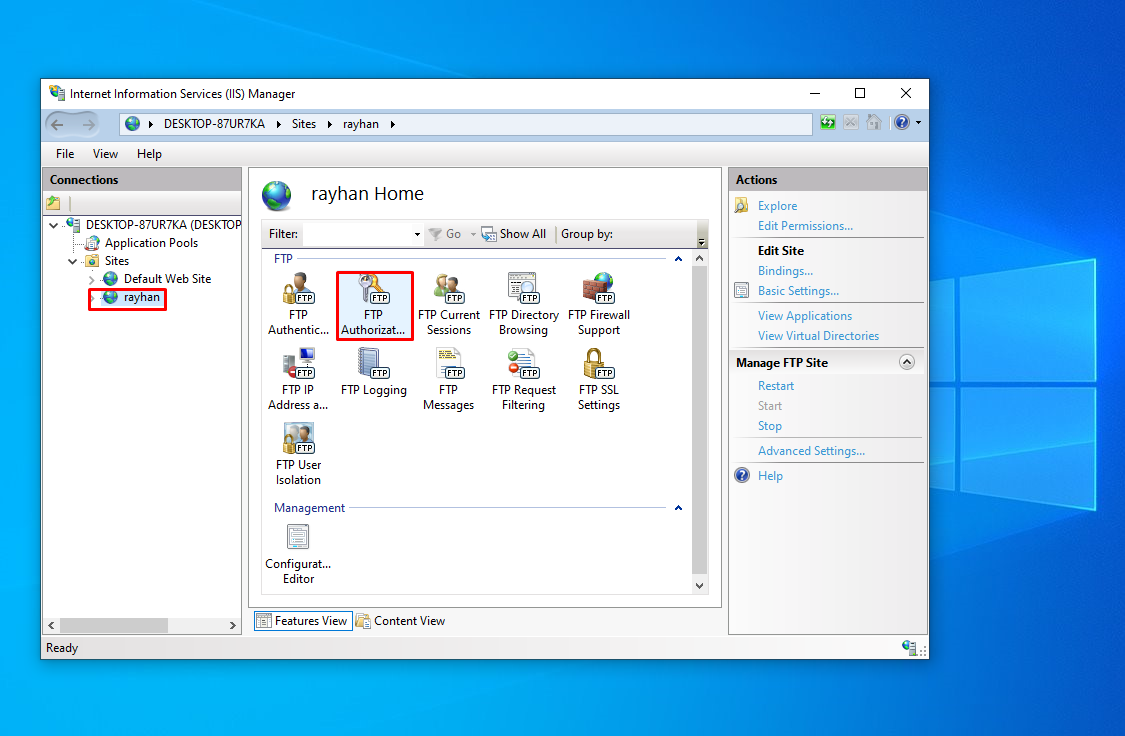Open the File menu
This screenshot has height=736, width=1125.
[65, 154]
